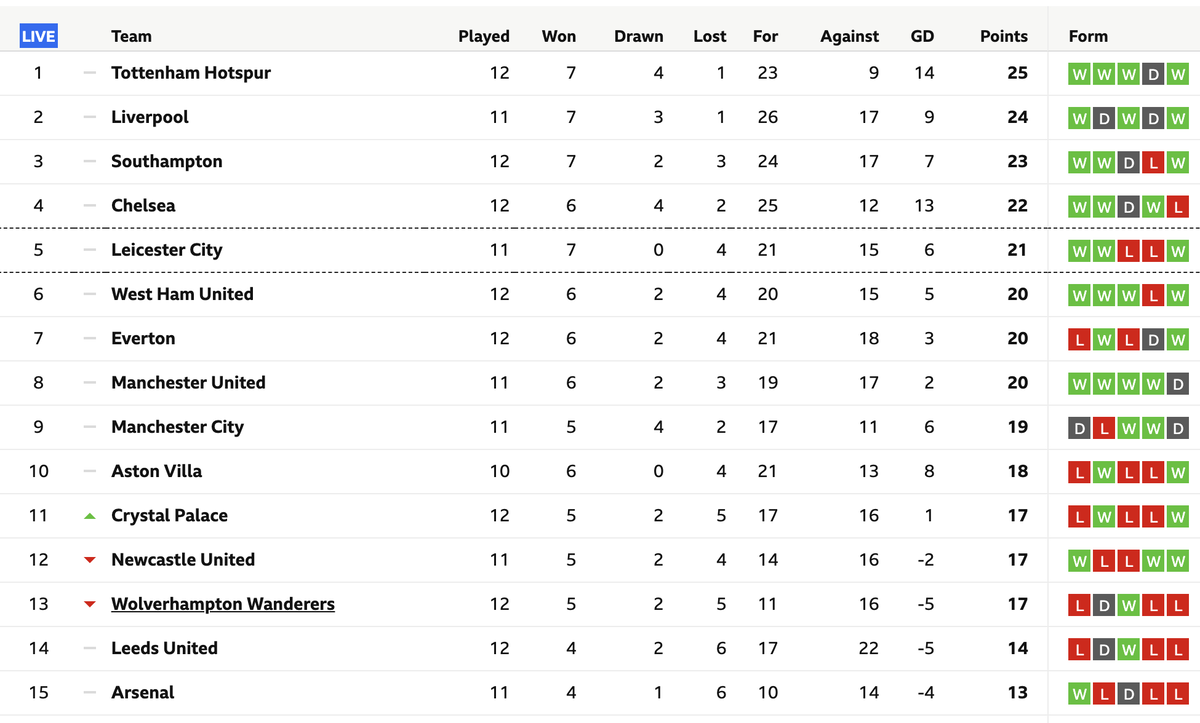Click Wolverhampton Wanderers' red down-arrow movement icon
The image size is (1200, 723).
tap(90, 604)
